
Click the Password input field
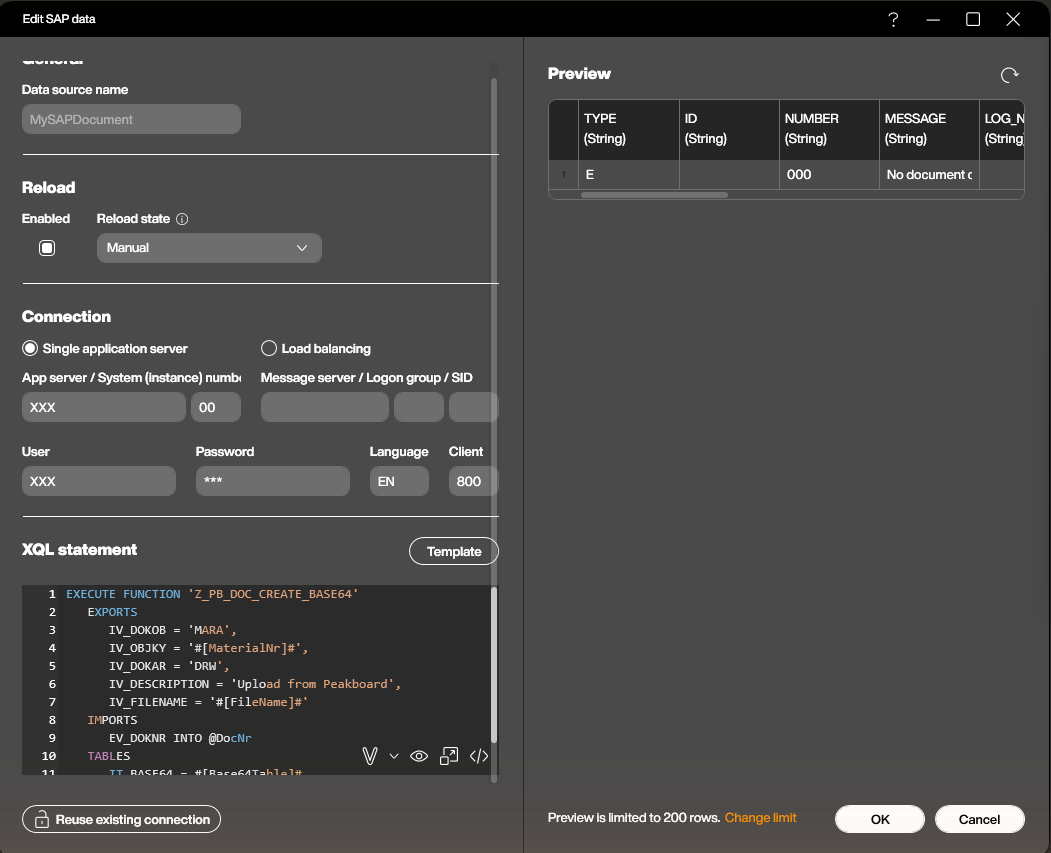[x=273, y=481]
